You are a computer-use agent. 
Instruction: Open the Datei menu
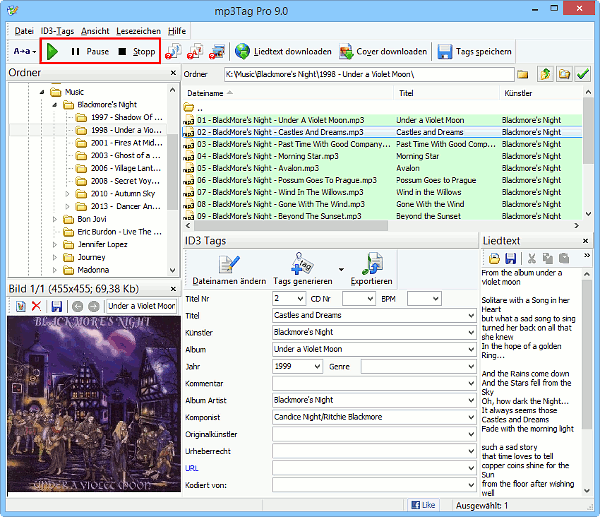(24, 31)
